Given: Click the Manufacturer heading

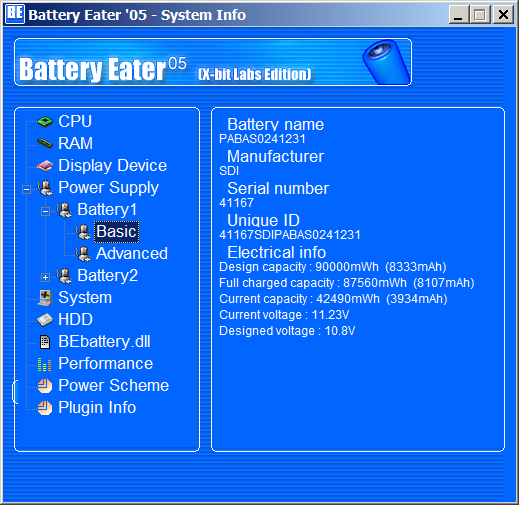Looking at the screenshot, I should [276, 157].
